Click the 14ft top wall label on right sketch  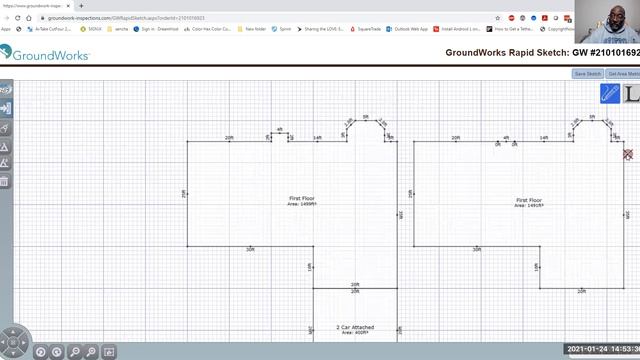[x=544, y=138]
